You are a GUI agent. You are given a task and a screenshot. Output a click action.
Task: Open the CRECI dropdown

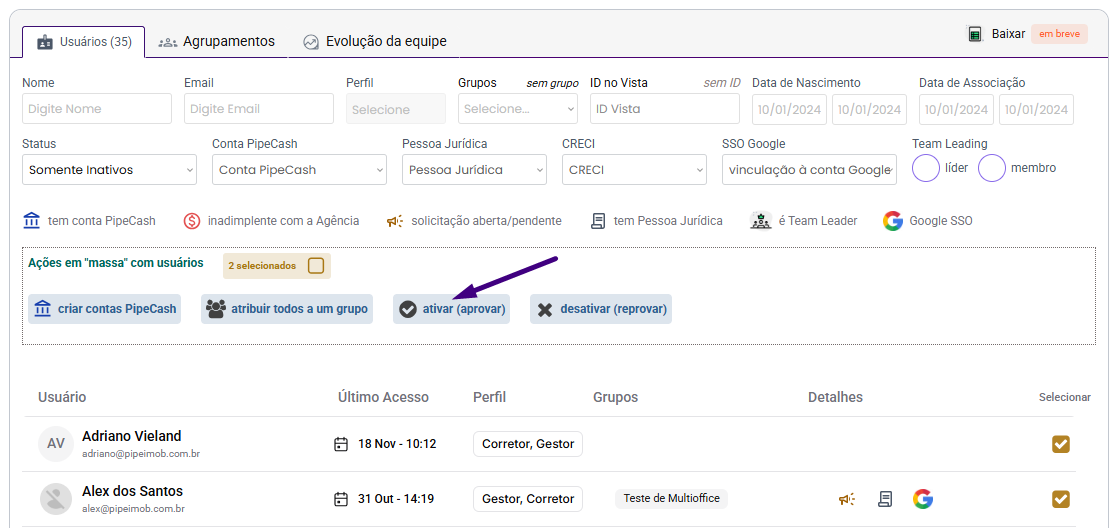634,170
